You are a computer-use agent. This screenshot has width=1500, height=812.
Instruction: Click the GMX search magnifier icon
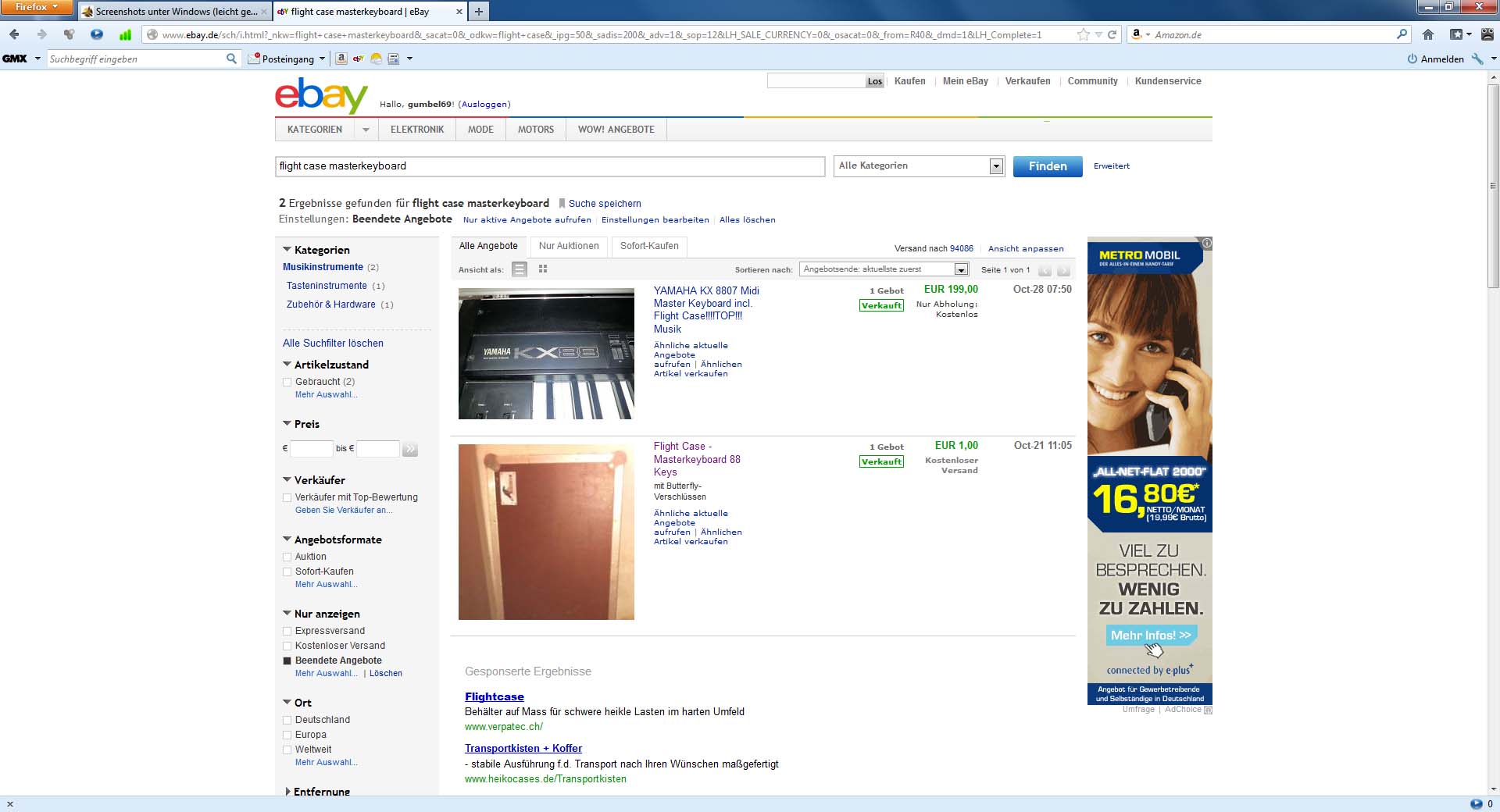(x=231, y=59)
